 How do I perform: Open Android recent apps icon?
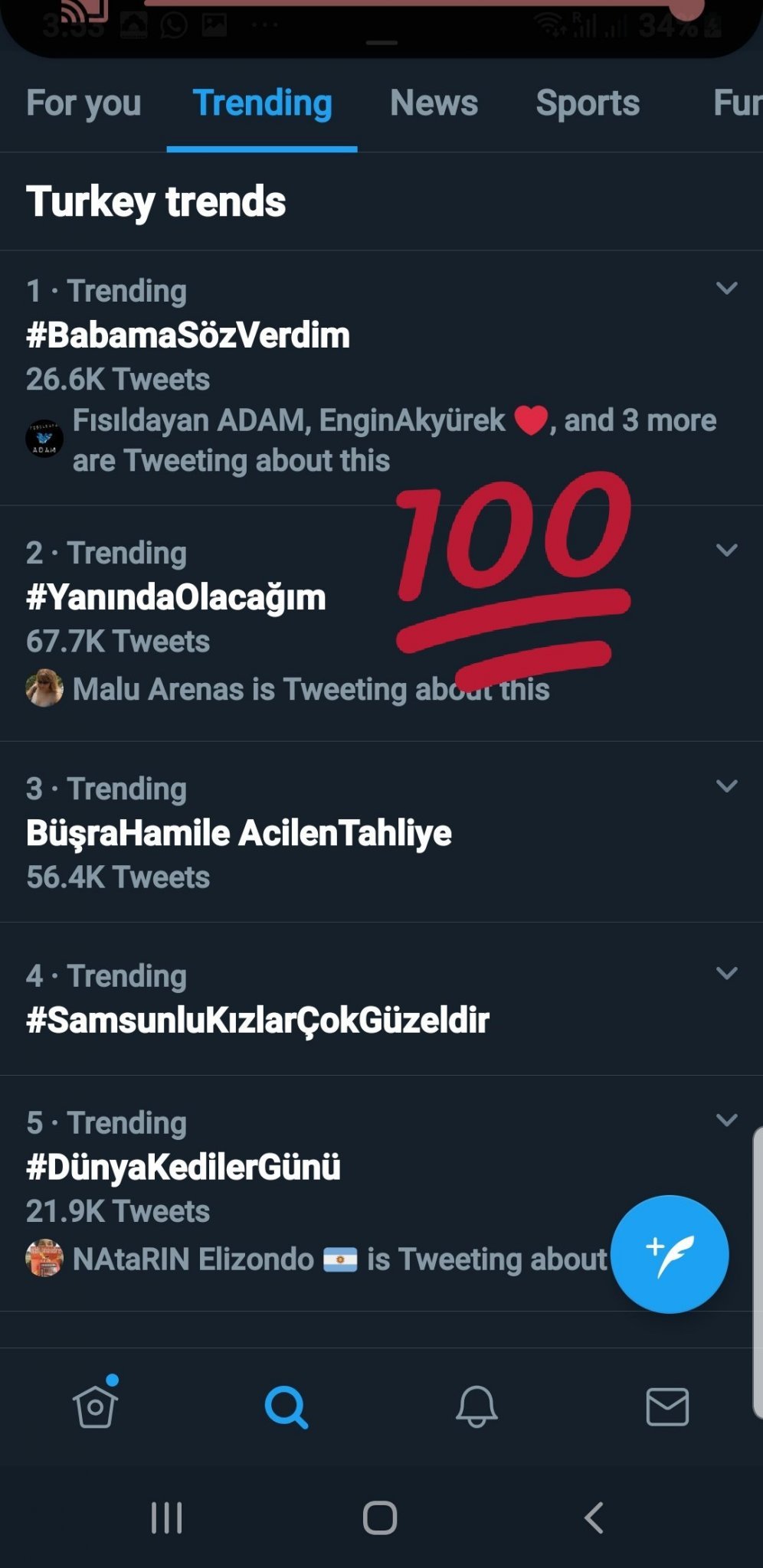pyautogui.click(x=166, y=1517)
